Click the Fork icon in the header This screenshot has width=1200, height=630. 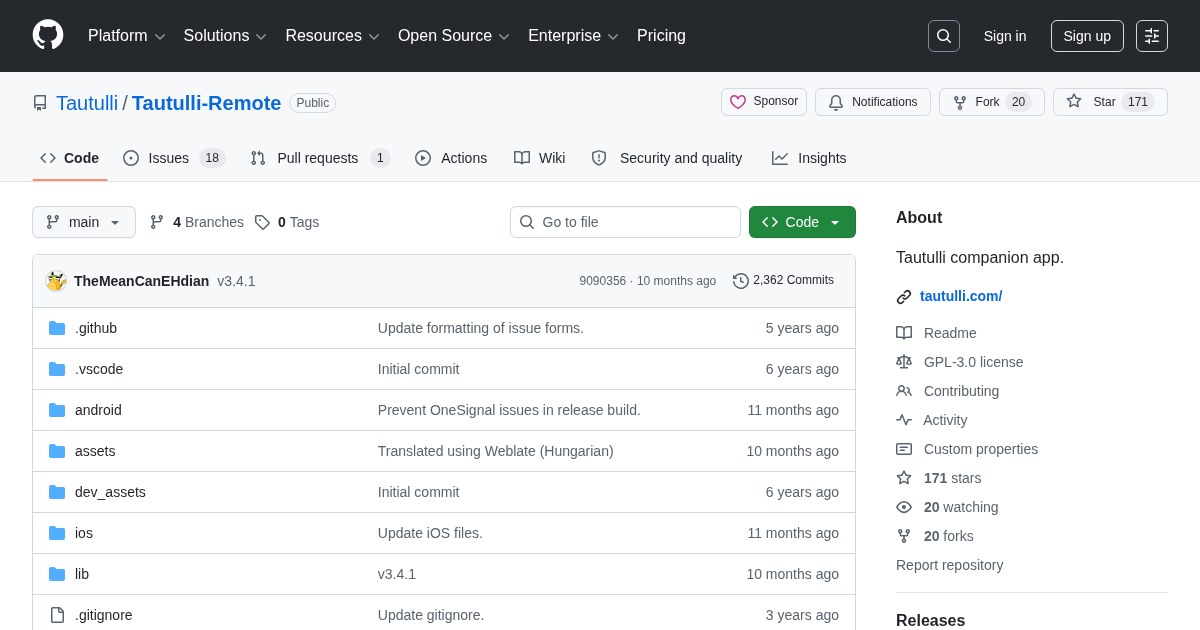(960, 102)
